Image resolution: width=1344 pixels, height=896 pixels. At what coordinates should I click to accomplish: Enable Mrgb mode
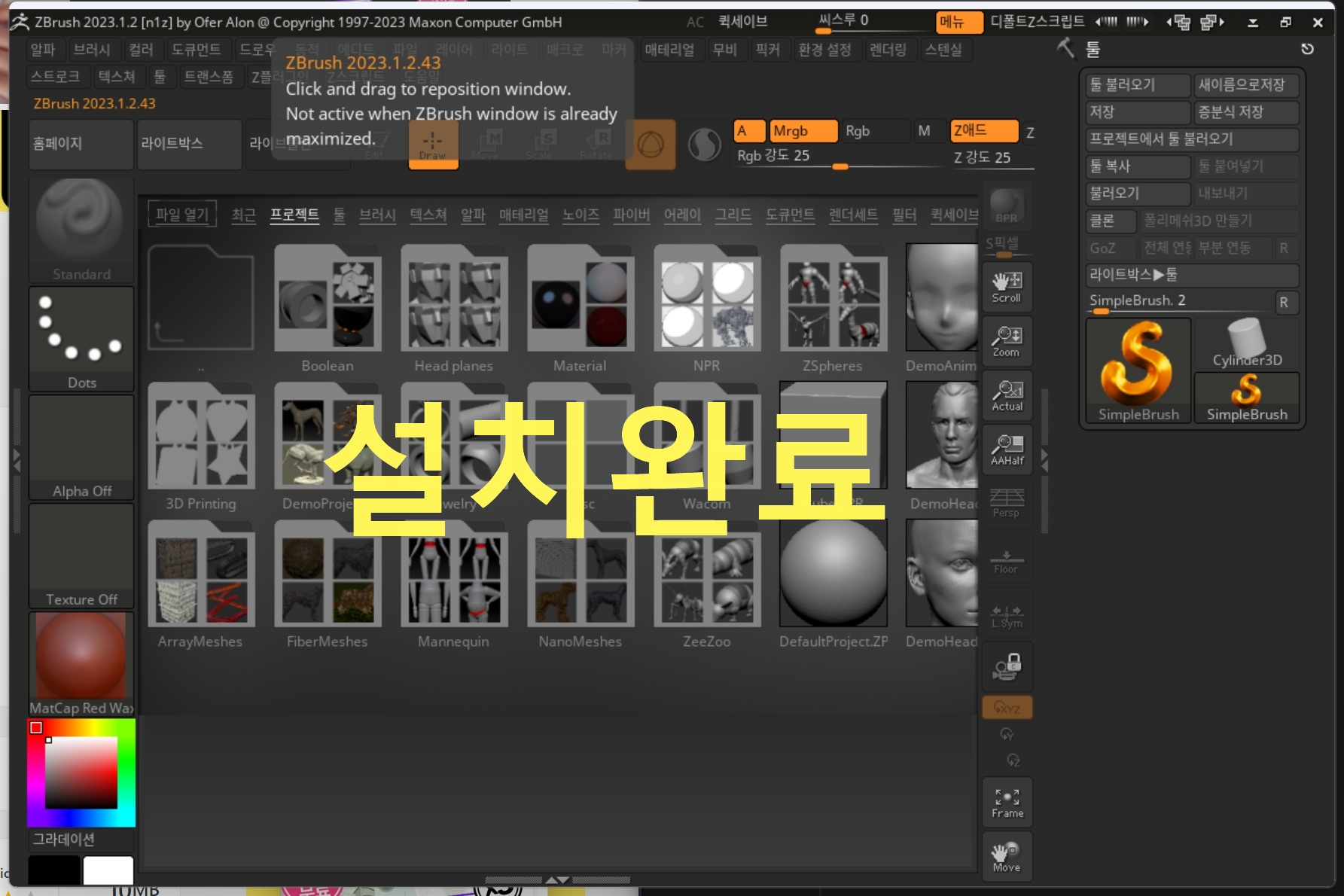pyautogui.click(x=803, y=131)
